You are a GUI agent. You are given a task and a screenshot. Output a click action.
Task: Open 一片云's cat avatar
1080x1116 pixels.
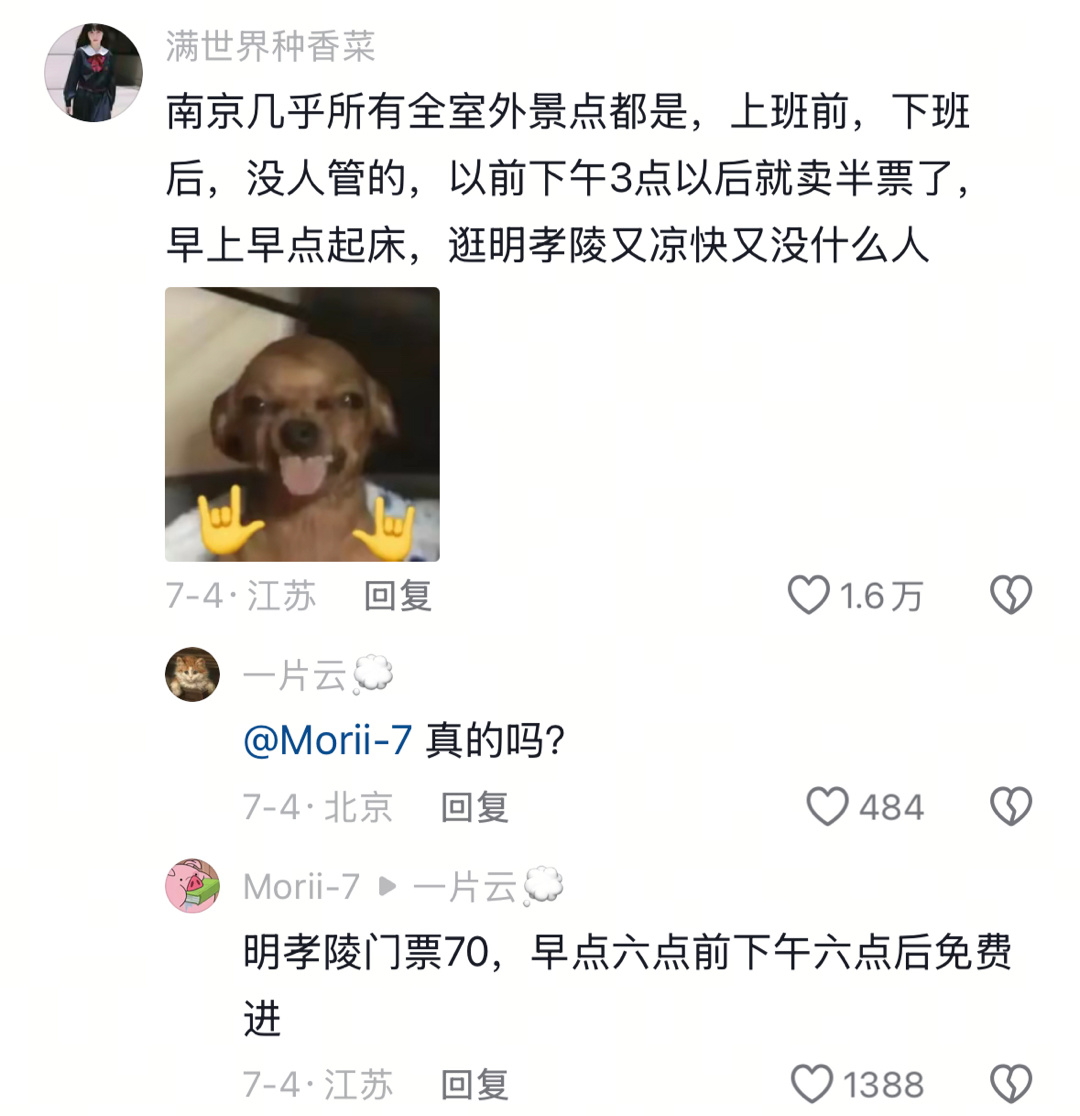192,674
